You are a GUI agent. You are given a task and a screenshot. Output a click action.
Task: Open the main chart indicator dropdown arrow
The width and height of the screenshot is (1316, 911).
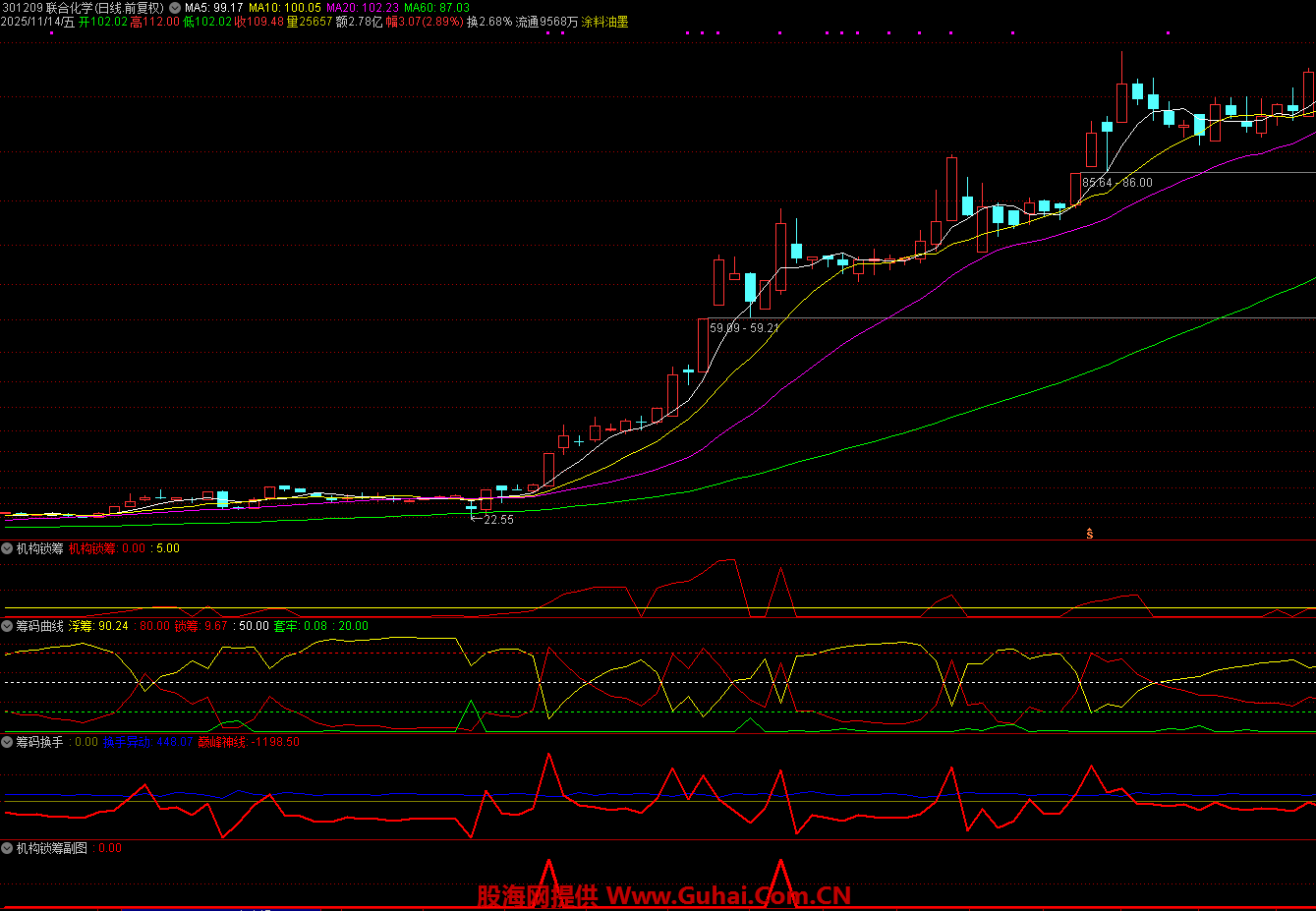(x=175, y=8)
